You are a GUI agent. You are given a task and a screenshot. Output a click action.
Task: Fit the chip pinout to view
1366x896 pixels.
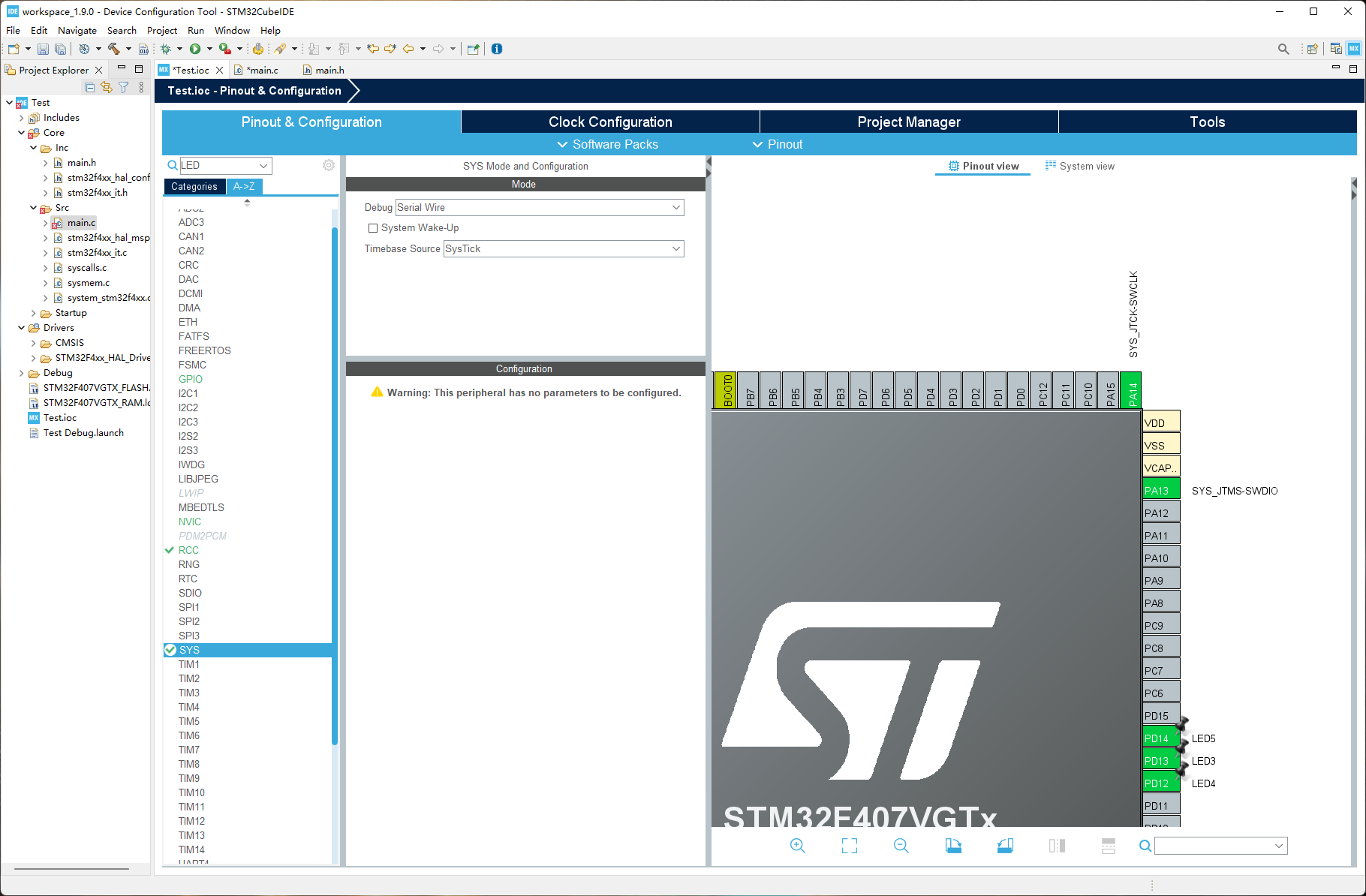850,846
